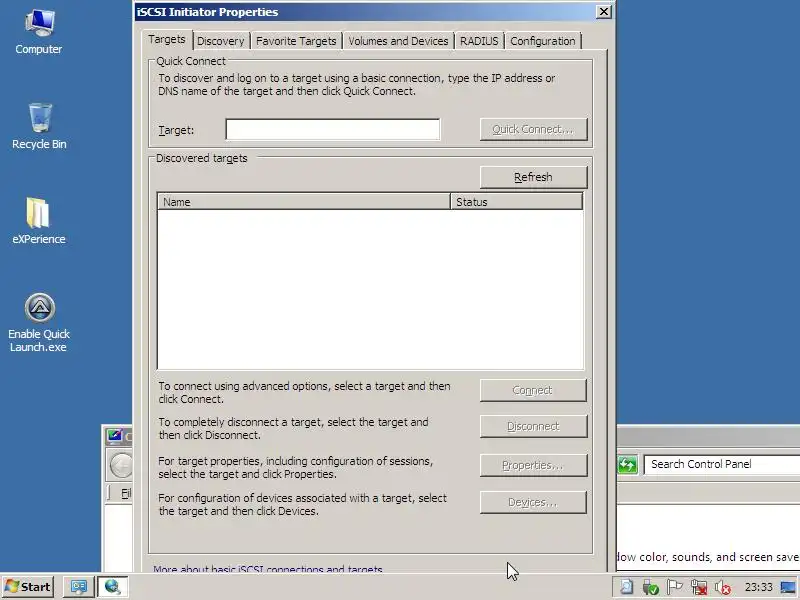Open target Properties button

(533, 465)
